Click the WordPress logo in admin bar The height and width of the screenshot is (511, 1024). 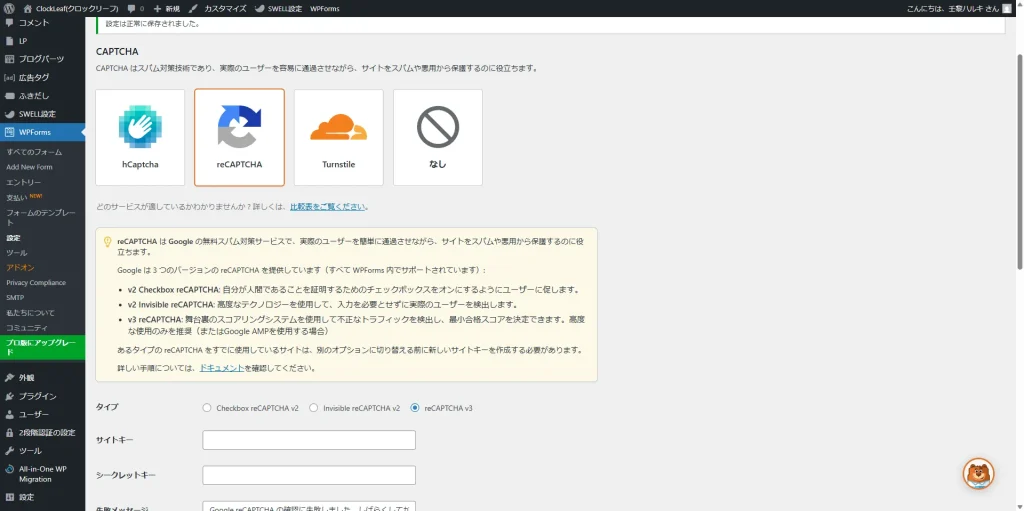click(x=9, y=8)
